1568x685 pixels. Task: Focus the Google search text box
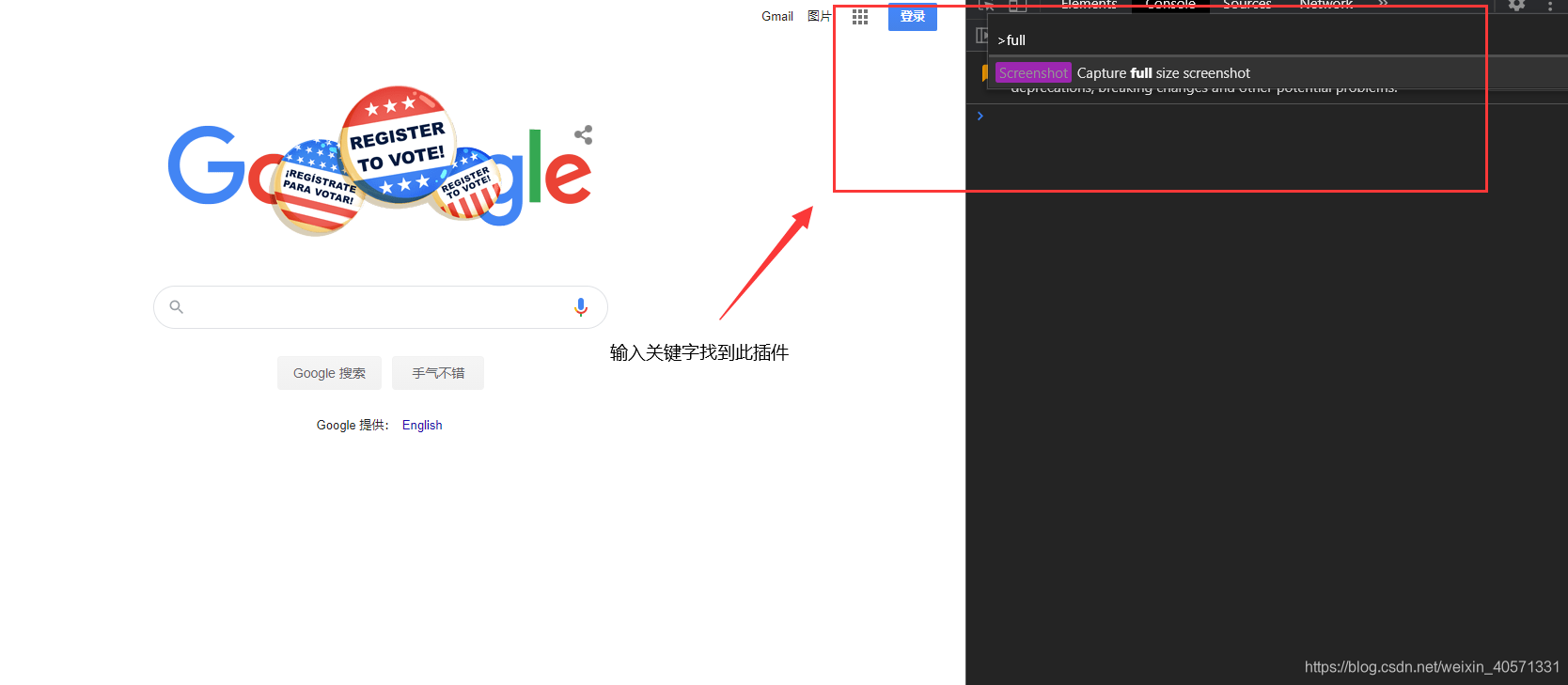[380, 307]
